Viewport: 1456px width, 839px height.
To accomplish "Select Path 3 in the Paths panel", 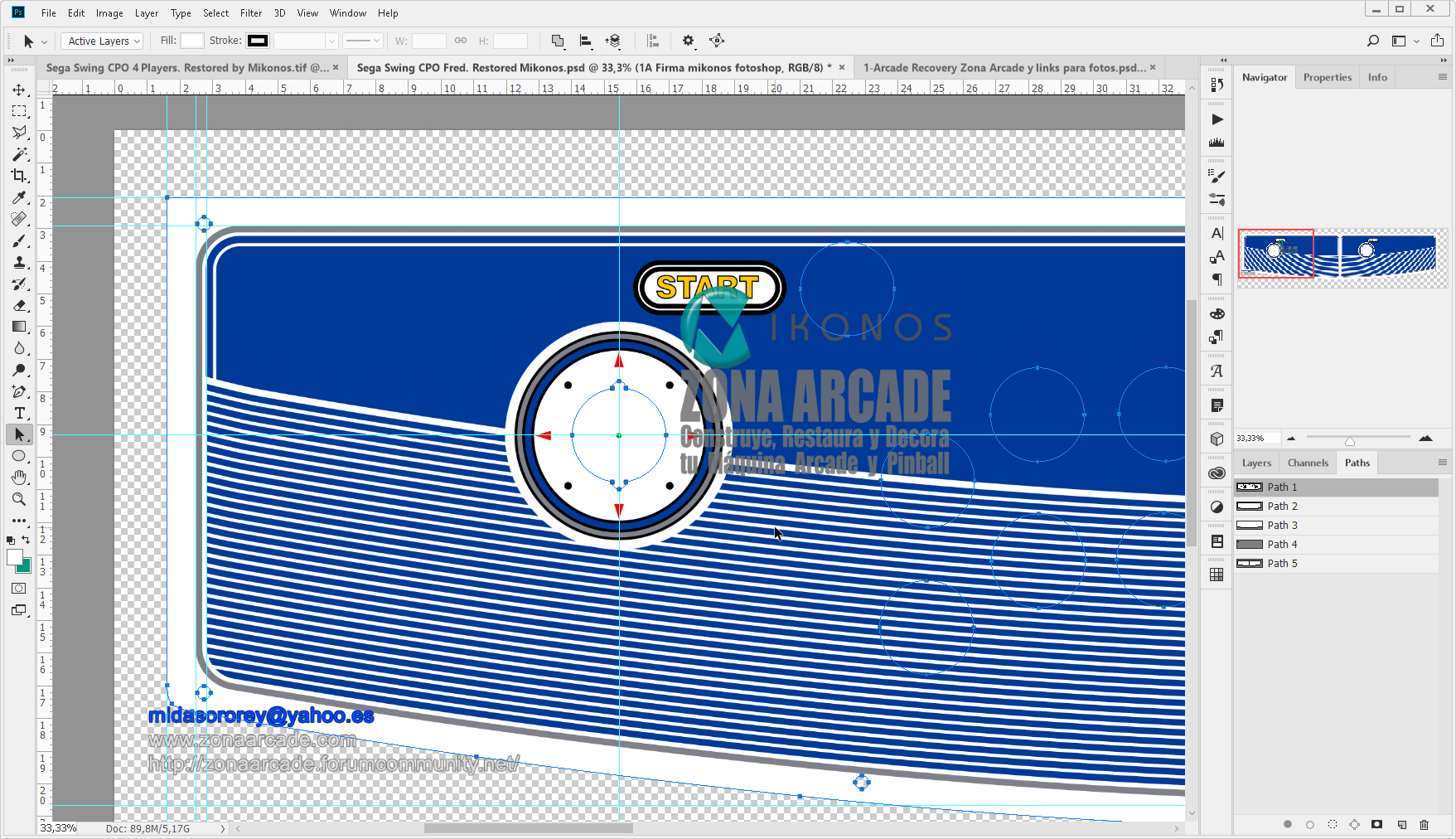I will [x=1284, y=525].
